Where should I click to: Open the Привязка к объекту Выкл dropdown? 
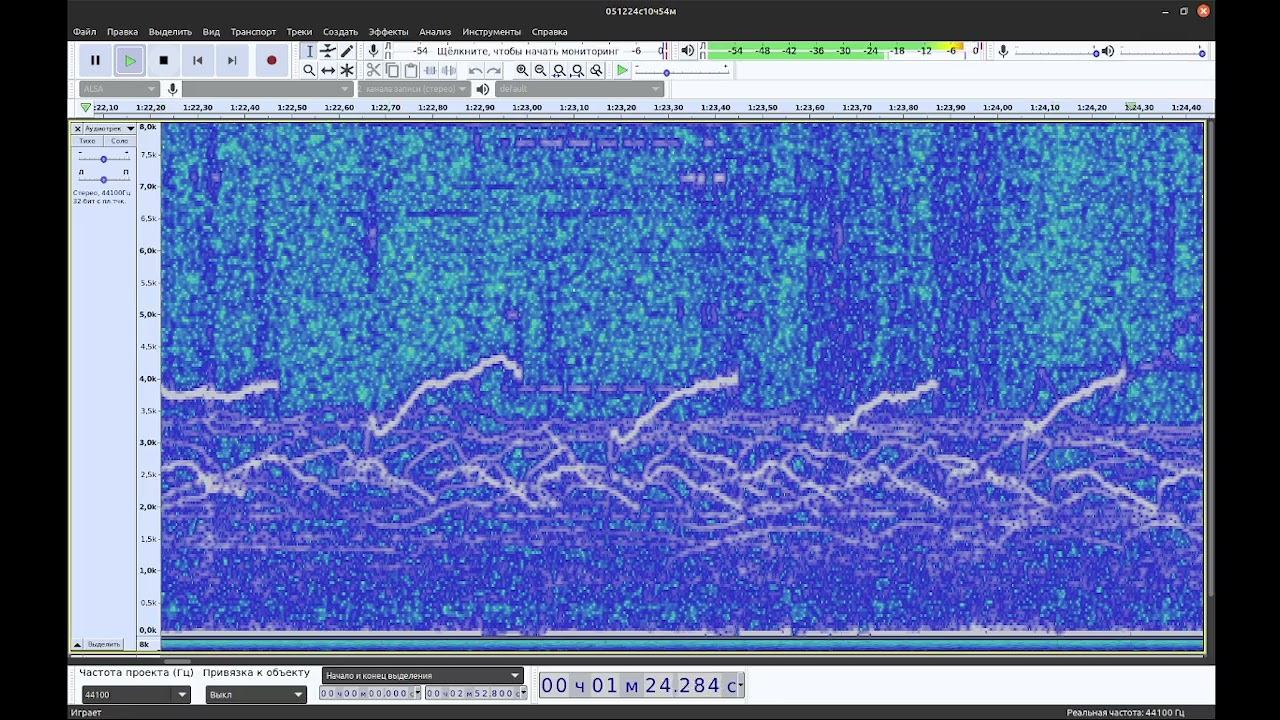click(x=256, y=694)
